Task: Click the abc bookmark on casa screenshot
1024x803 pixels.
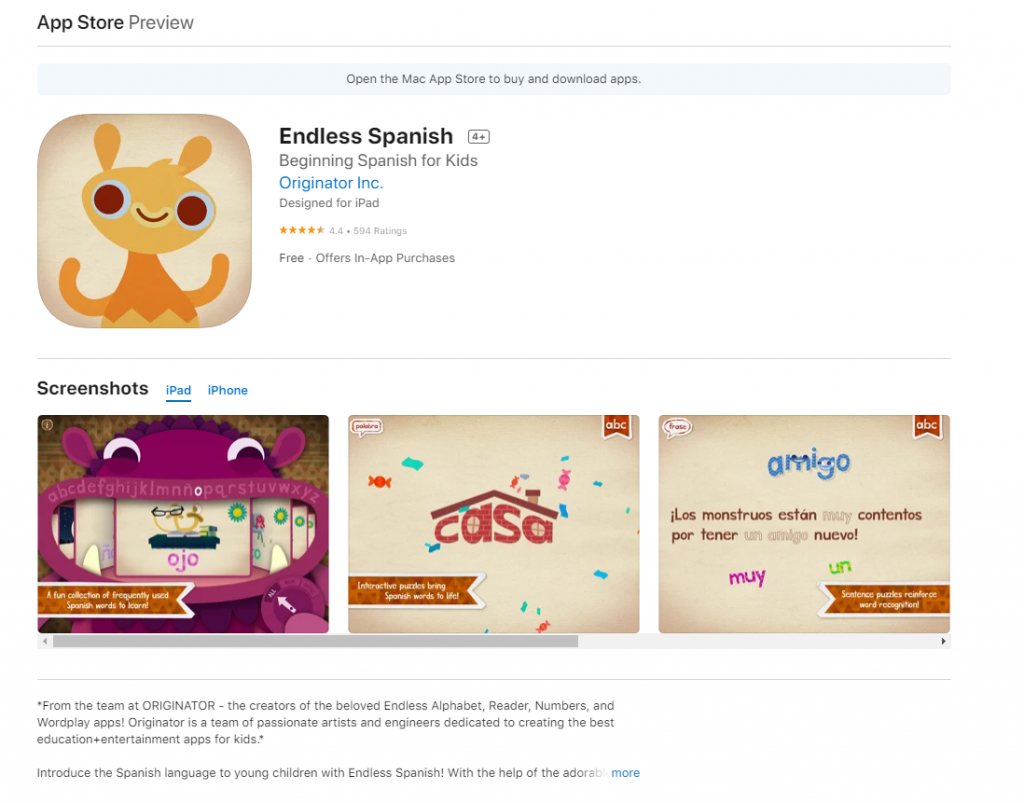Action: [x=616, y=426]
